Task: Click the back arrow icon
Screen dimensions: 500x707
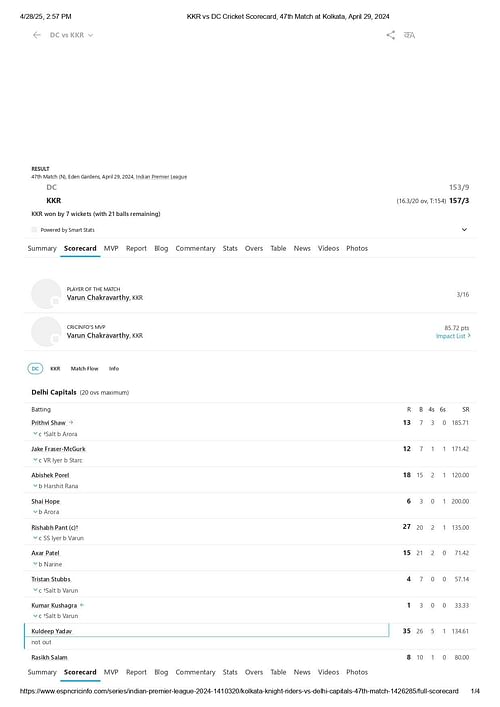Action: (x=37, y=35)
